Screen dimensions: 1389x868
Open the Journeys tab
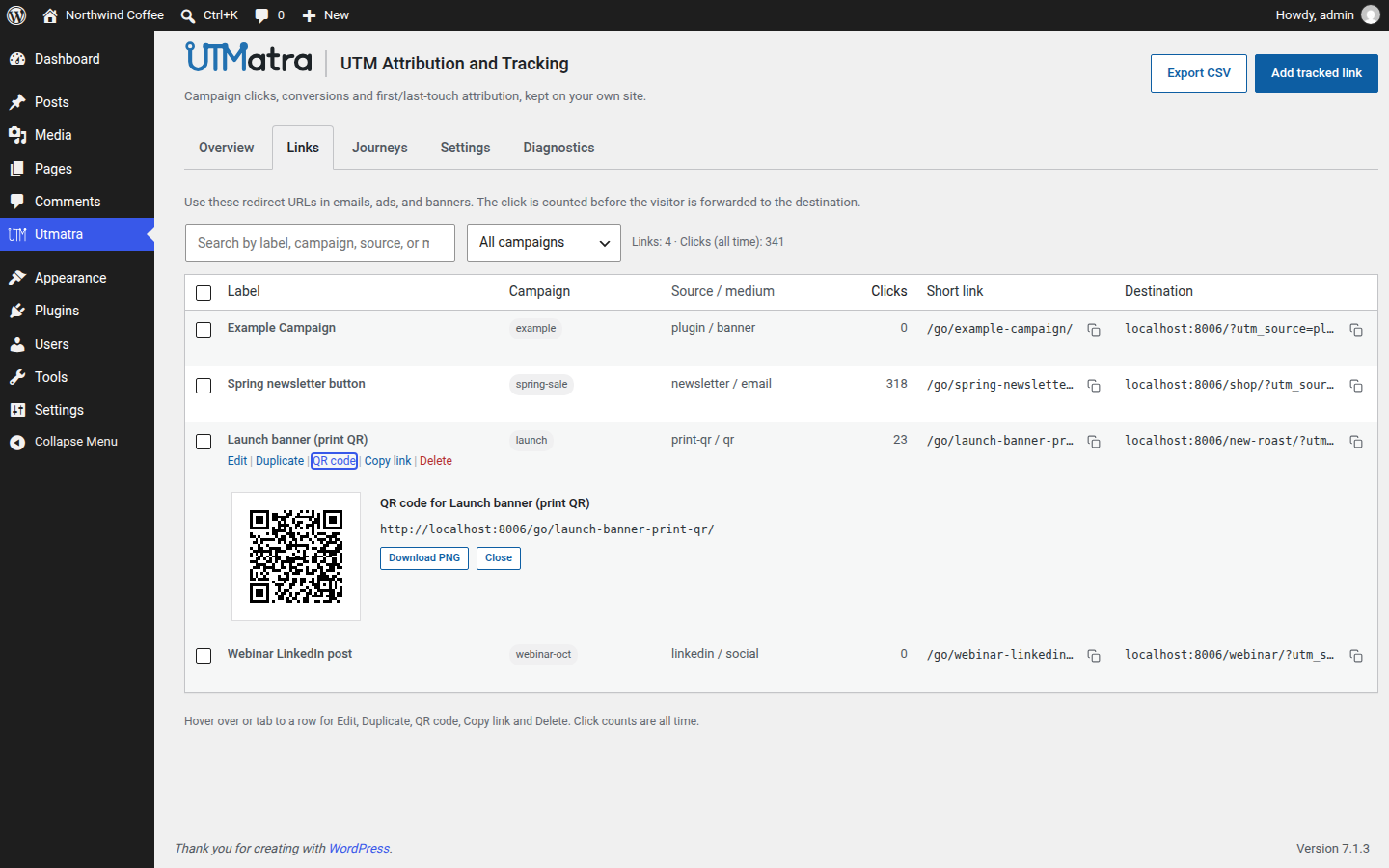pyautogui.click(x=380, y=148)
